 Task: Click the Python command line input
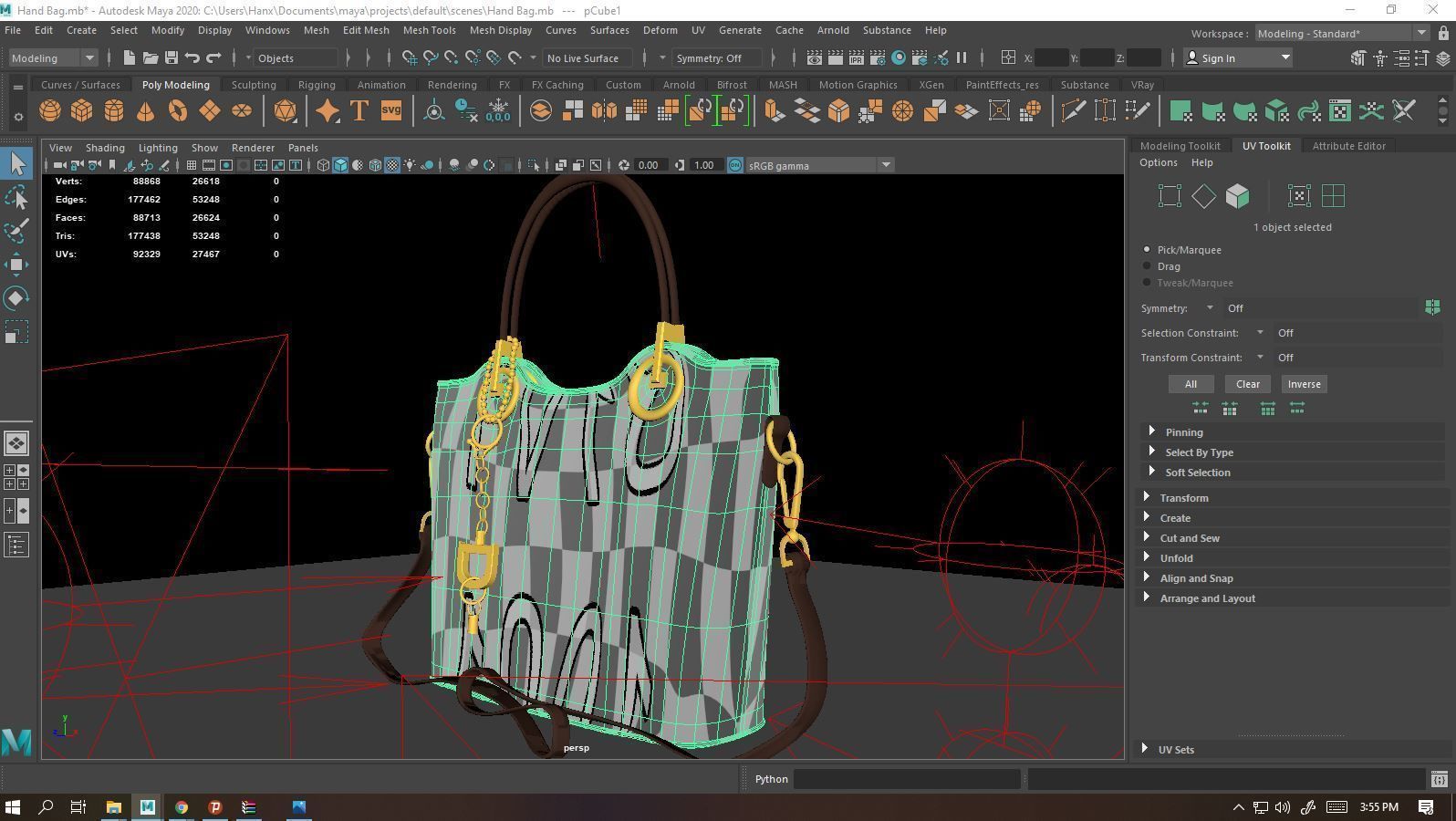(906, 779)
